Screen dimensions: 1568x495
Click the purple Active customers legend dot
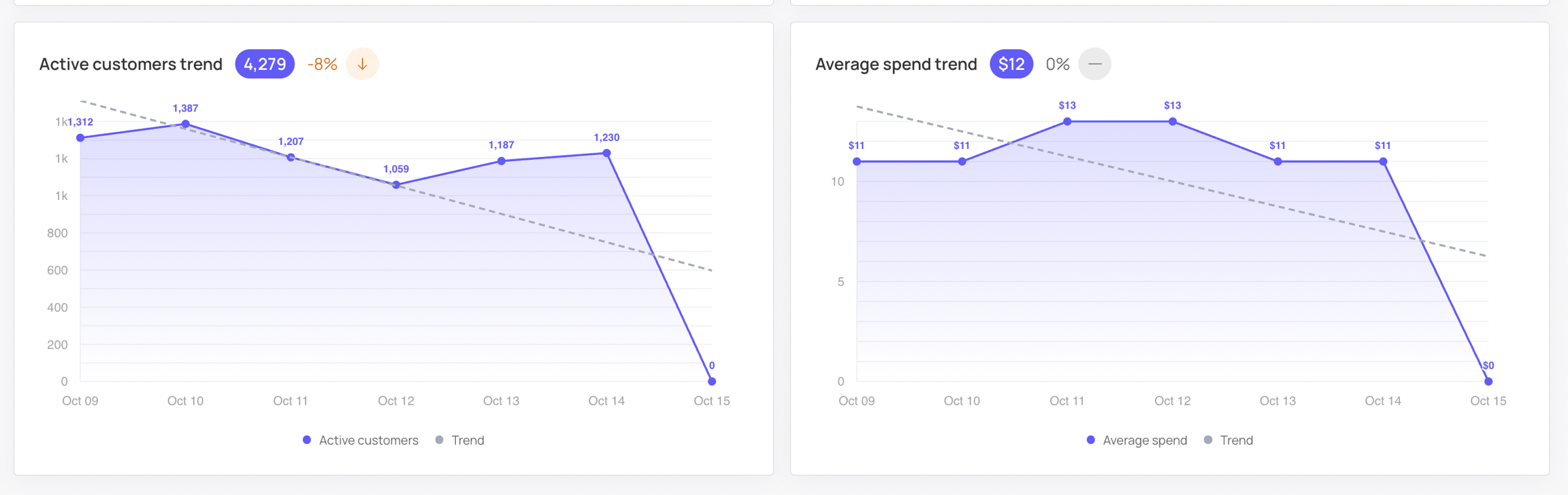click(x=307, y=440)
